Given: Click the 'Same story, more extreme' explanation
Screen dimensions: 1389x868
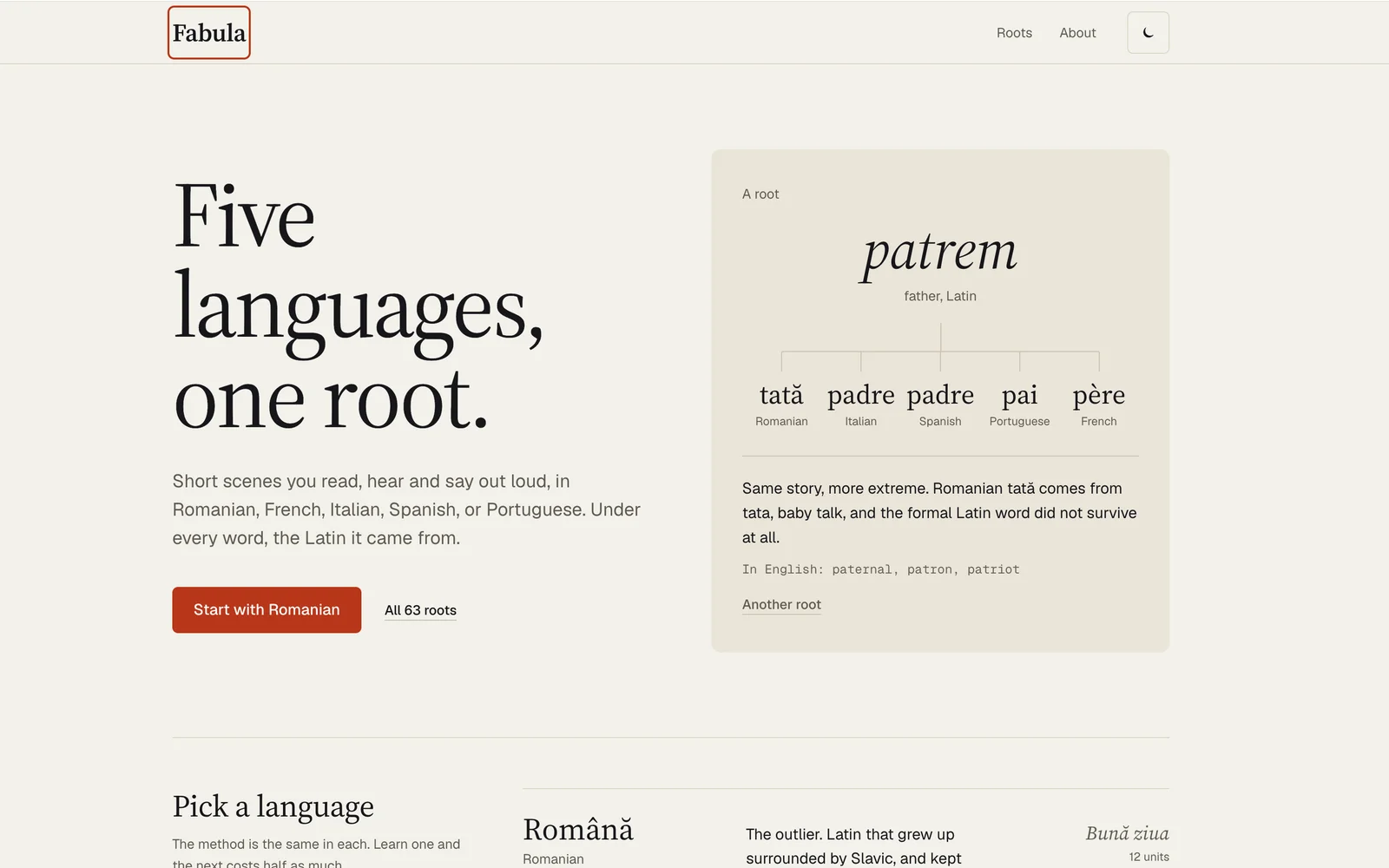Looking at the screenshot, I should pyautogui.click(x=939, y=513).
